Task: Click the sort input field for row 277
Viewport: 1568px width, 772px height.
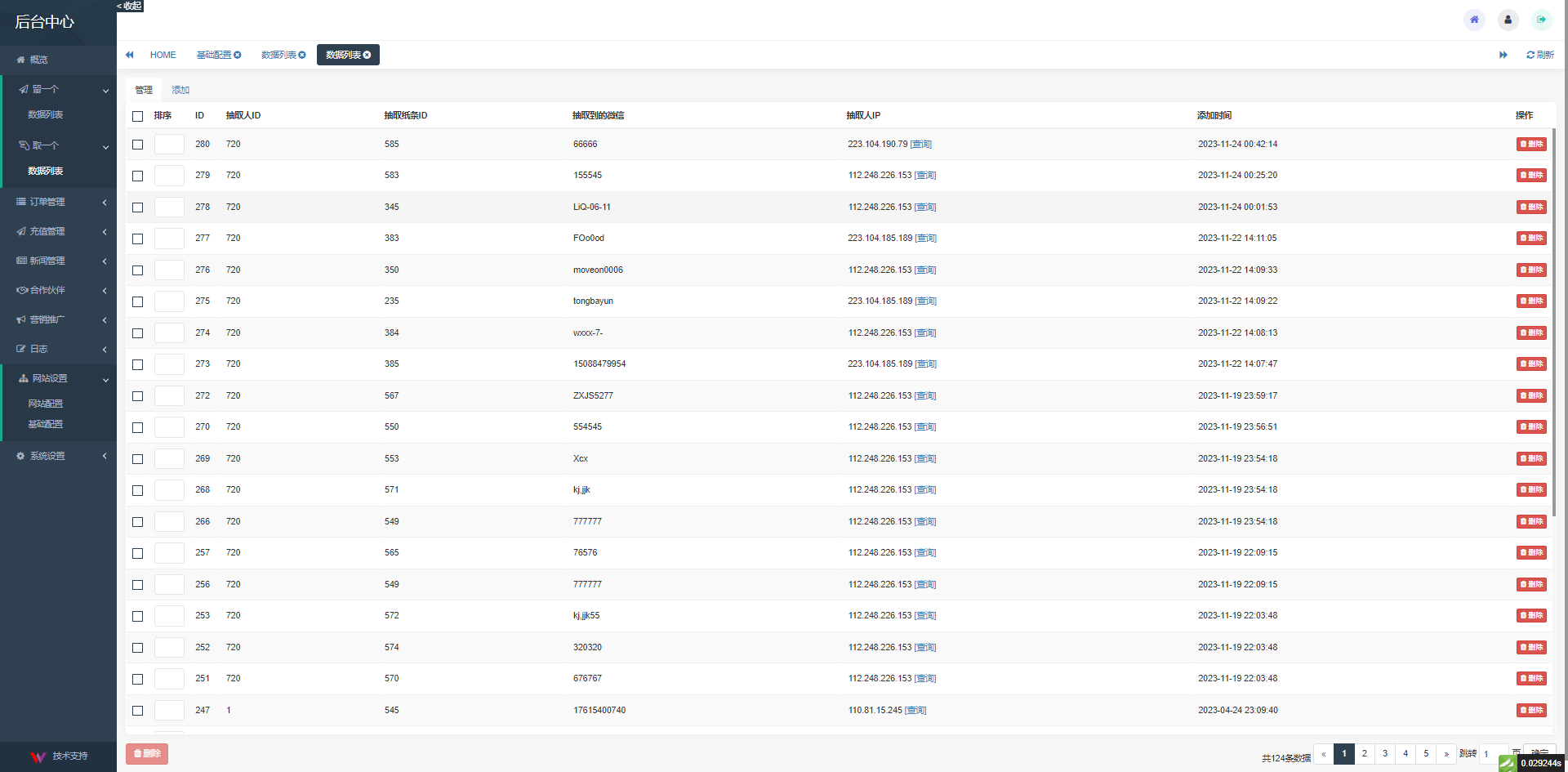Action: point(169,239)
